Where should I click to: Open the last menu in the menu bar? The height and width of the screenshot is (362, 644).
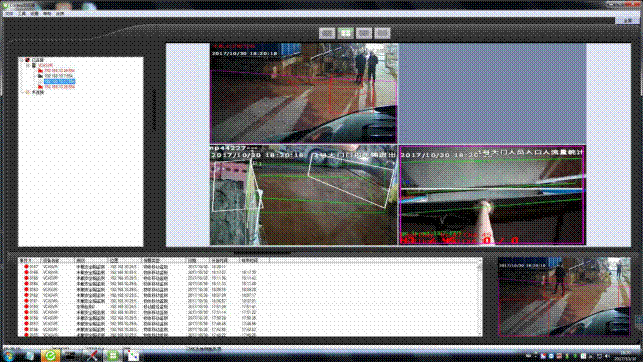click(x=60, y=14)
